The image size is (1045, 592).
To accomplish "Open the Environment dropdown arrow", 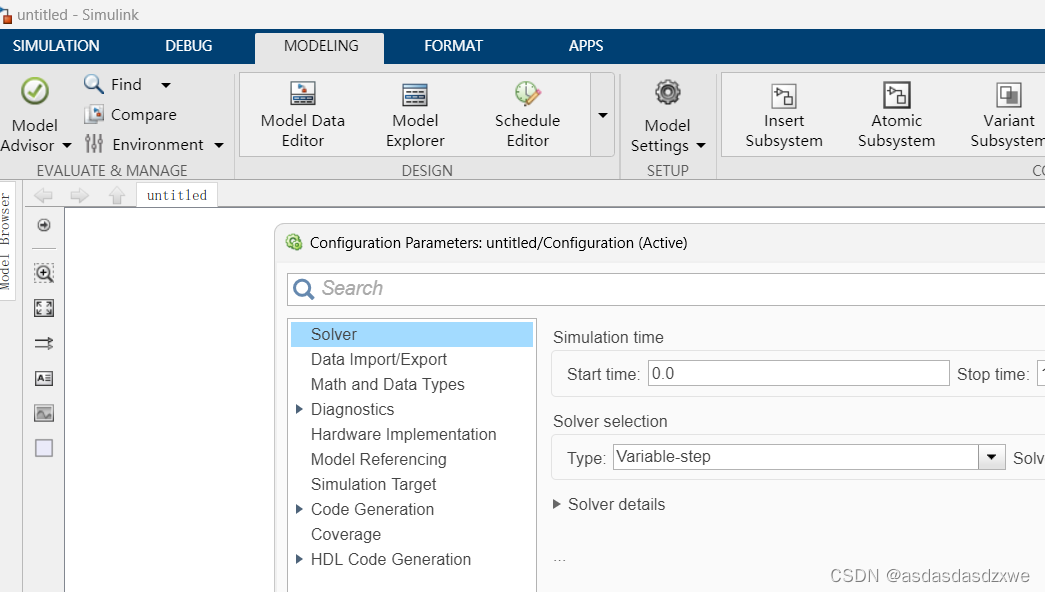I will click(x=219, y=145).
